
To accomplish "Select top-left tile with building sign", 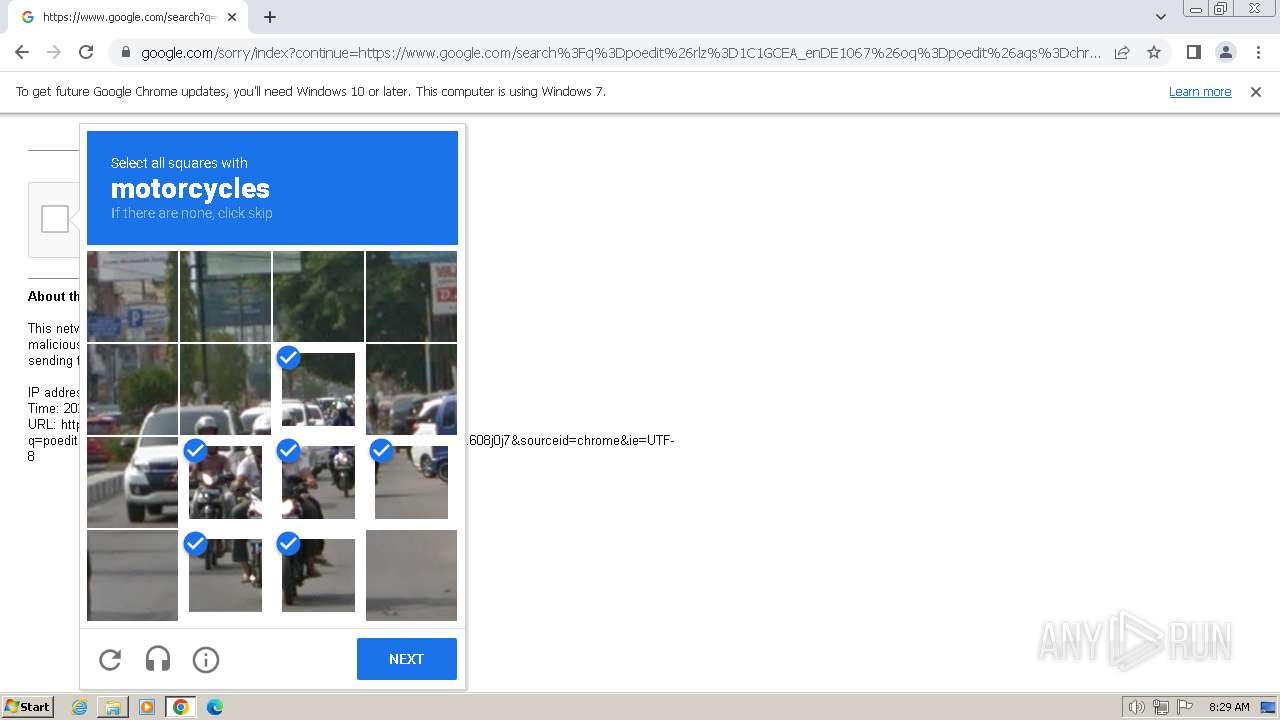I will [x=132, y=296].
